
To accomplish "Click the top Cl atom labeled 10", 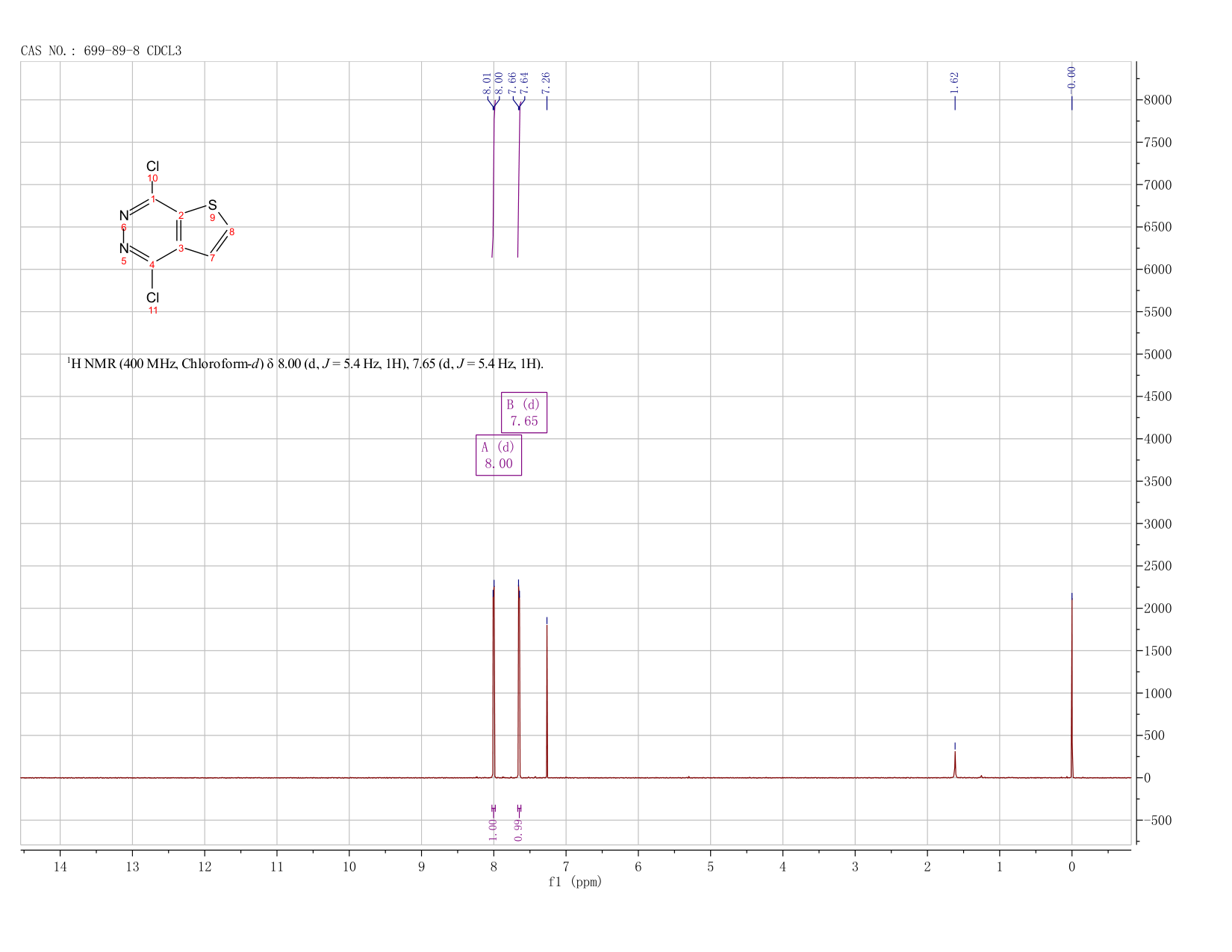I will (152, 167).
